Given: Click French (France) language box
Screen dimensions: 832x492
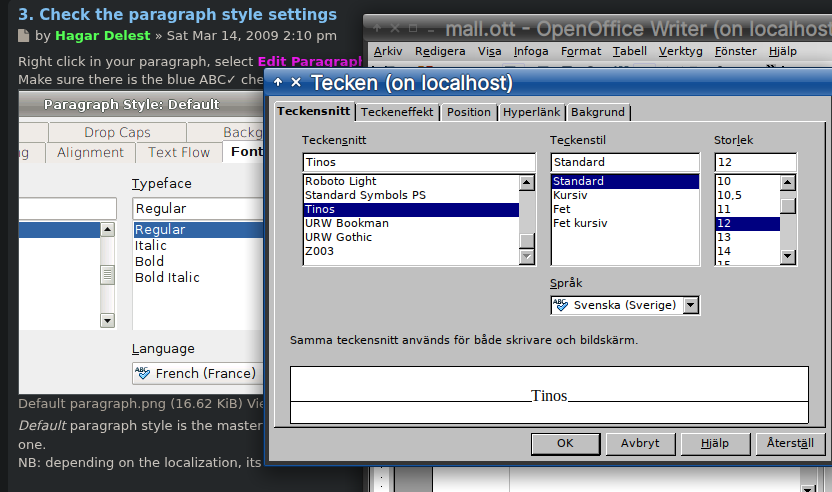Looking at the screenshot, I should click(198, 373).
